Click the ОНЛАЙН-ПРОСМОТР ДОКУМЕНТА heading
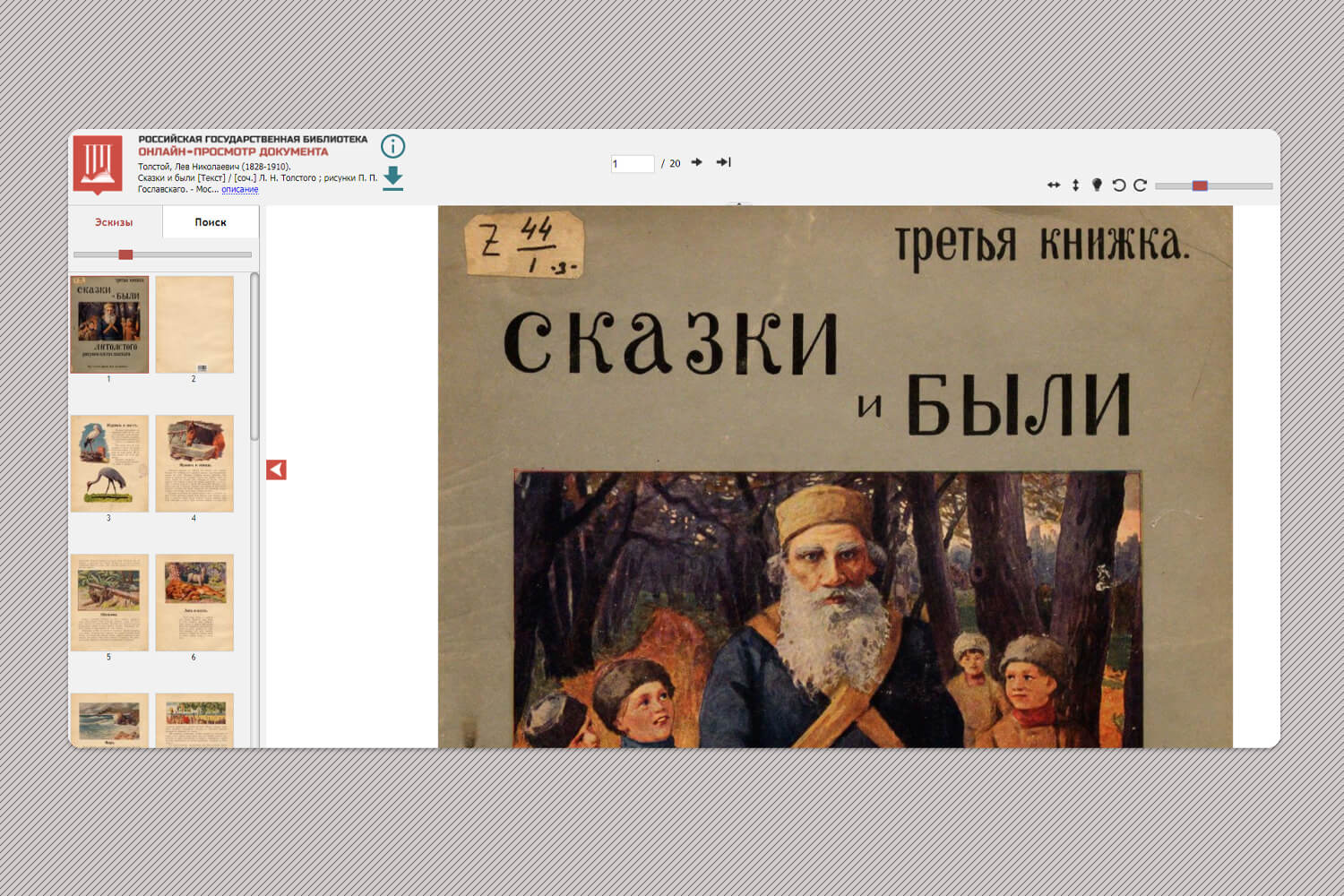 click(x=233, y=151)
